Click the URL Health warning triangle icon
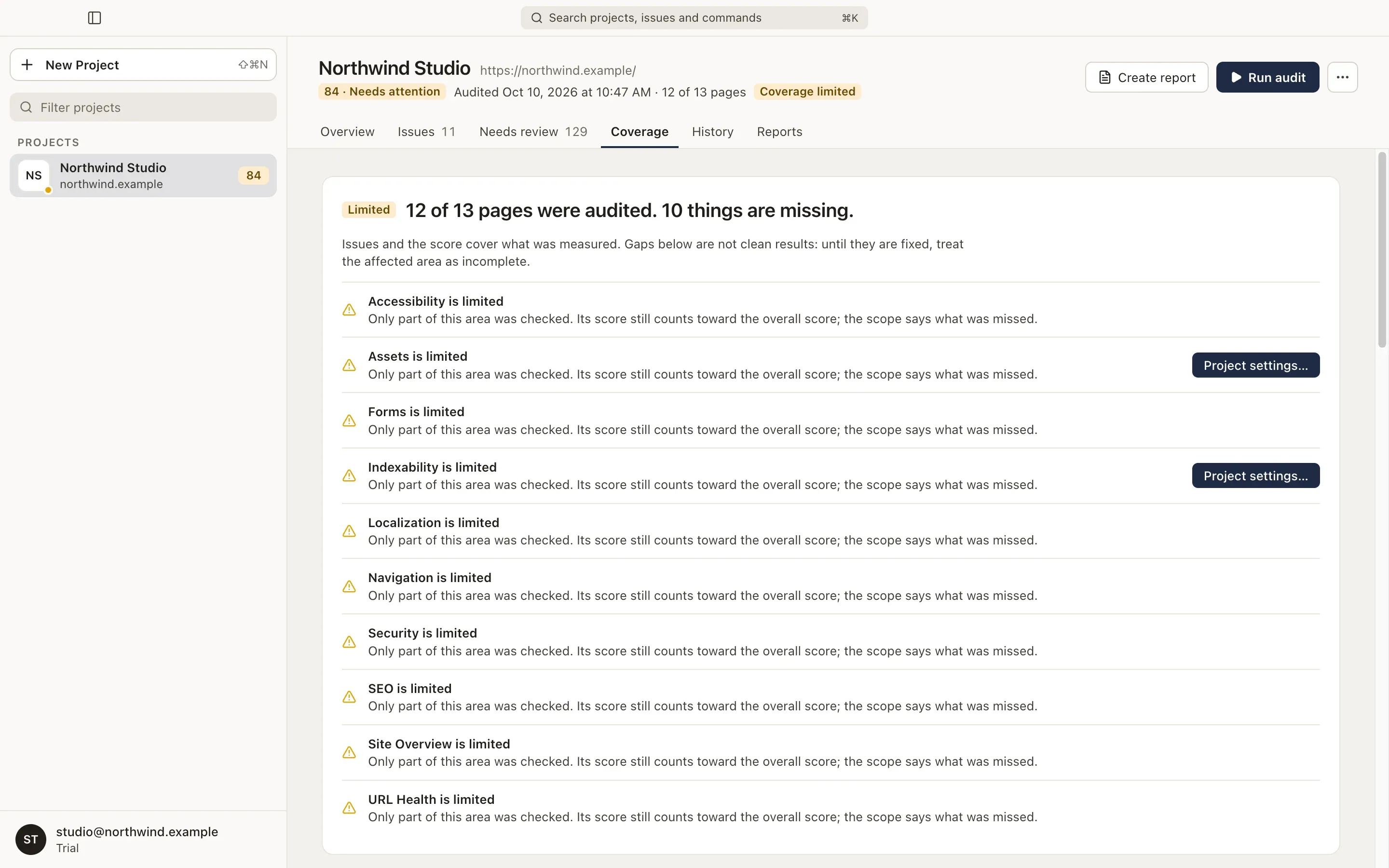The width and height of the screenshot is (1389, 868). 349,808
